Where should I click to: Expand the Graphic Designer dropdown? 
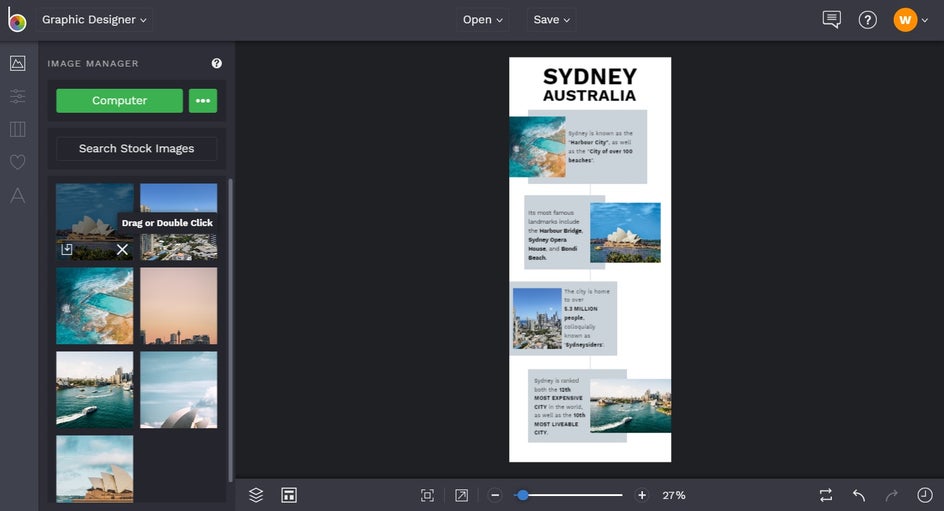(x=95, y=20)
